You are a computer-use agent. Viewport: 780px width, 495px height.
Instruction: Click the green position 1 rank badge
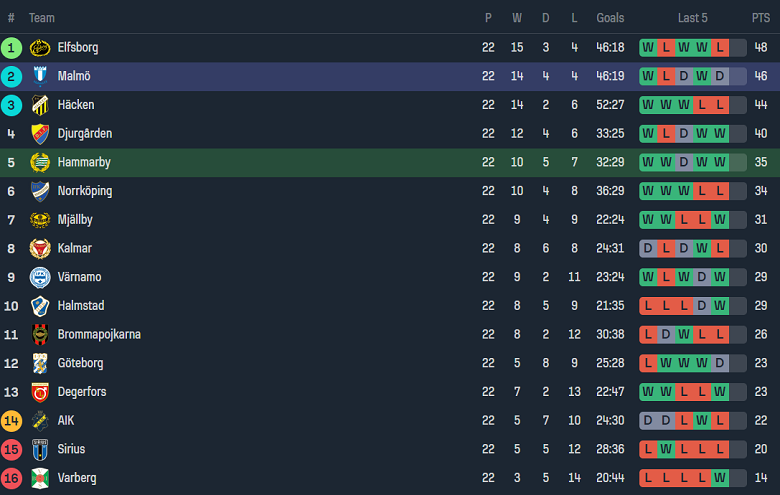point(11,48)
